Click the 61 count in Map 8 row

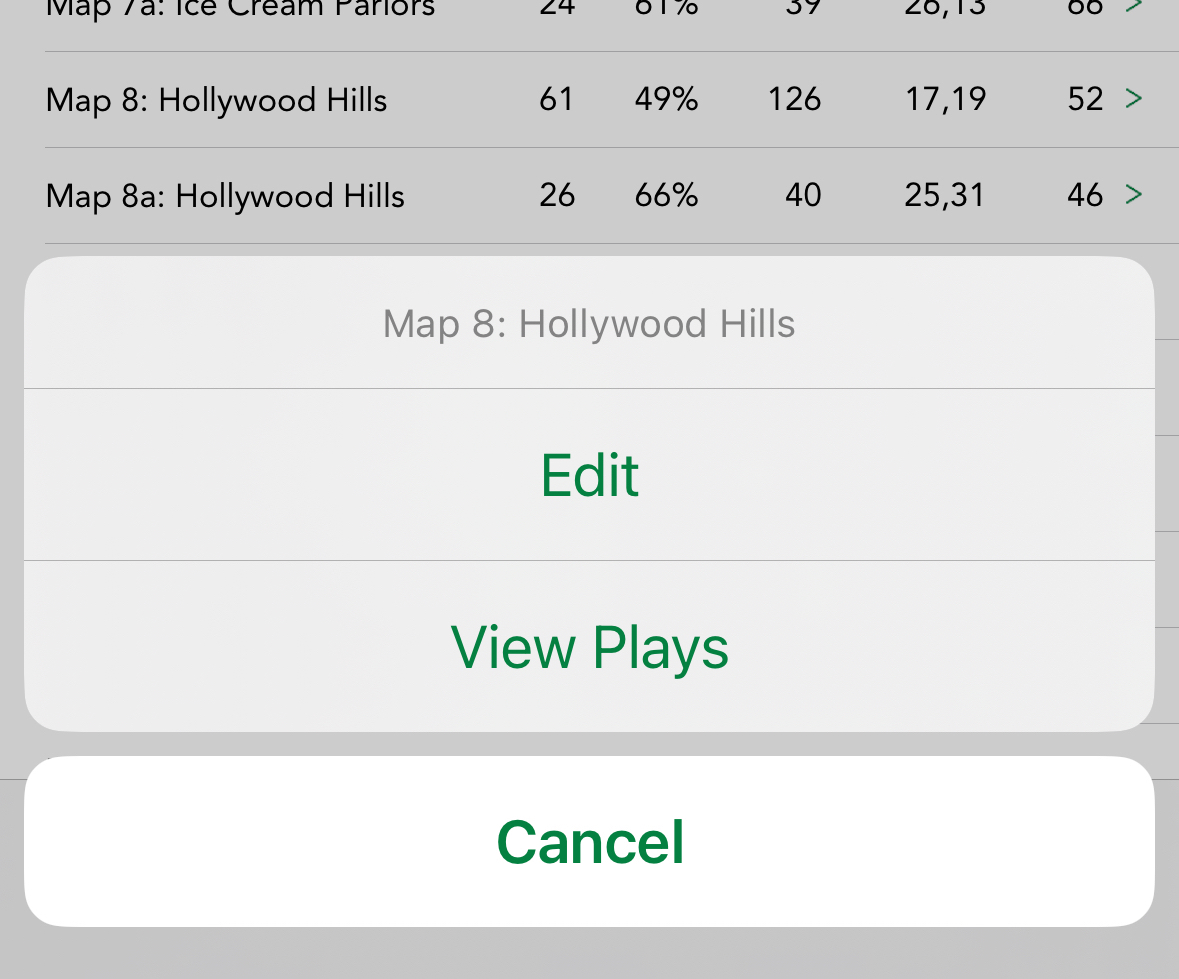(556, 100)
